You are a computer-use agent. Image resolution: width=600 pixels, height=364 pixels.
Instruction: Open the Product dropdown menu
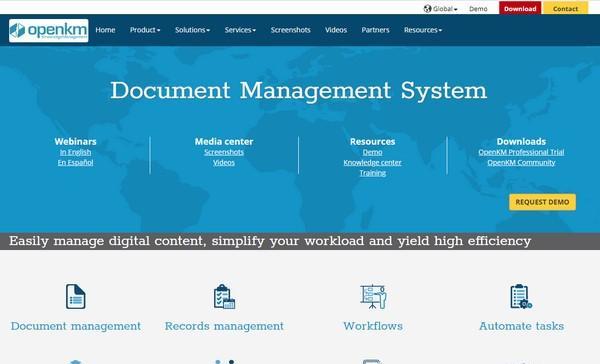(x=145, y=30)
